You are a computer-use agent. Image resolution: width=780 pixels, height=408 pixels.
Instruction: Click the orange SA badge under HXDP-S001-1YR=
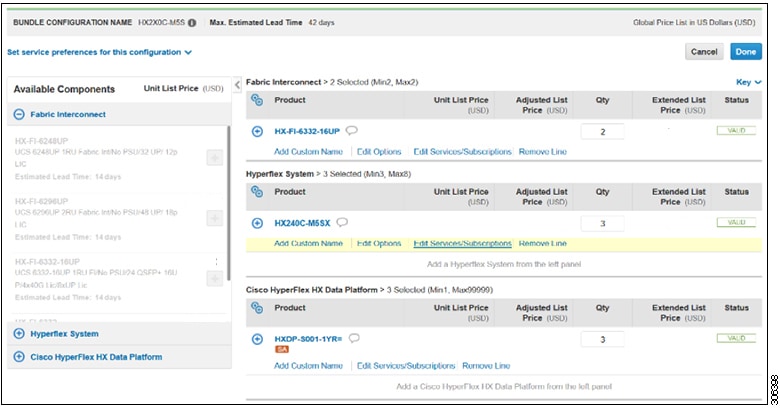click(282, 350)
